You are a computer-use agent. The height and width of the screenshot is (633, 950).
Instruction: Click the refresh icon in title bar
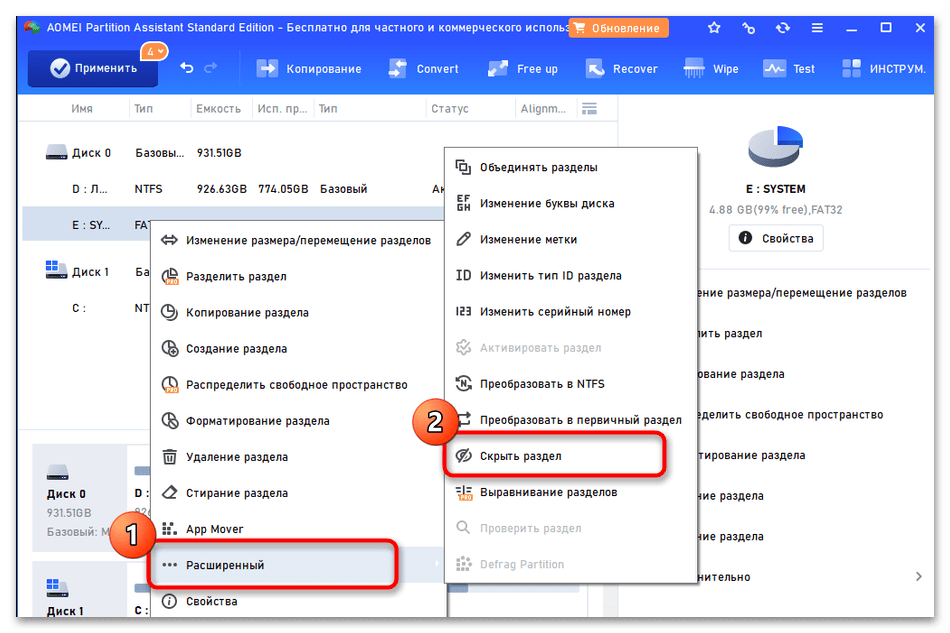tap(783, 28)
